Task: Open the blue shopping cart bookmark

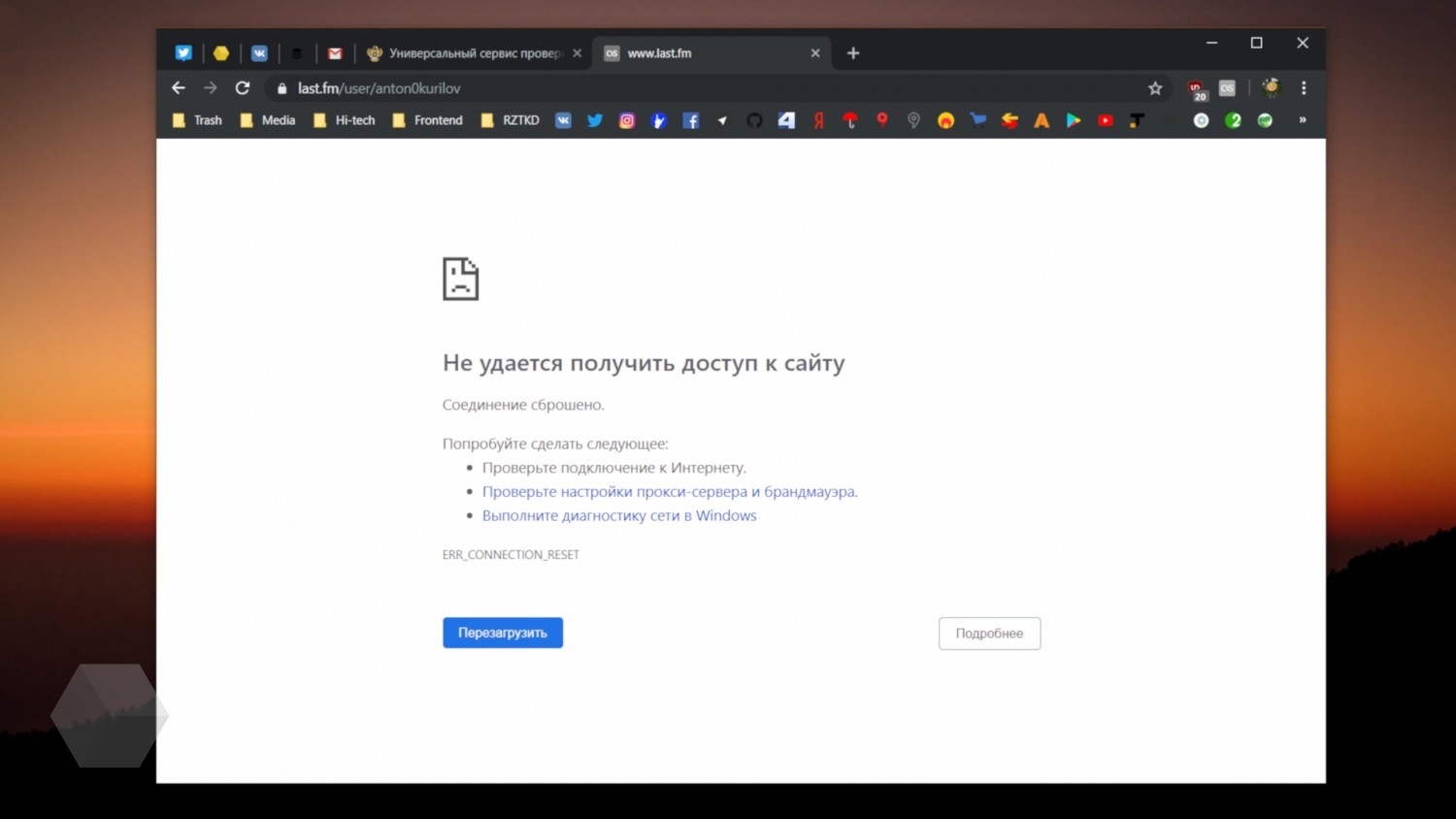Action: click(977, 120)
